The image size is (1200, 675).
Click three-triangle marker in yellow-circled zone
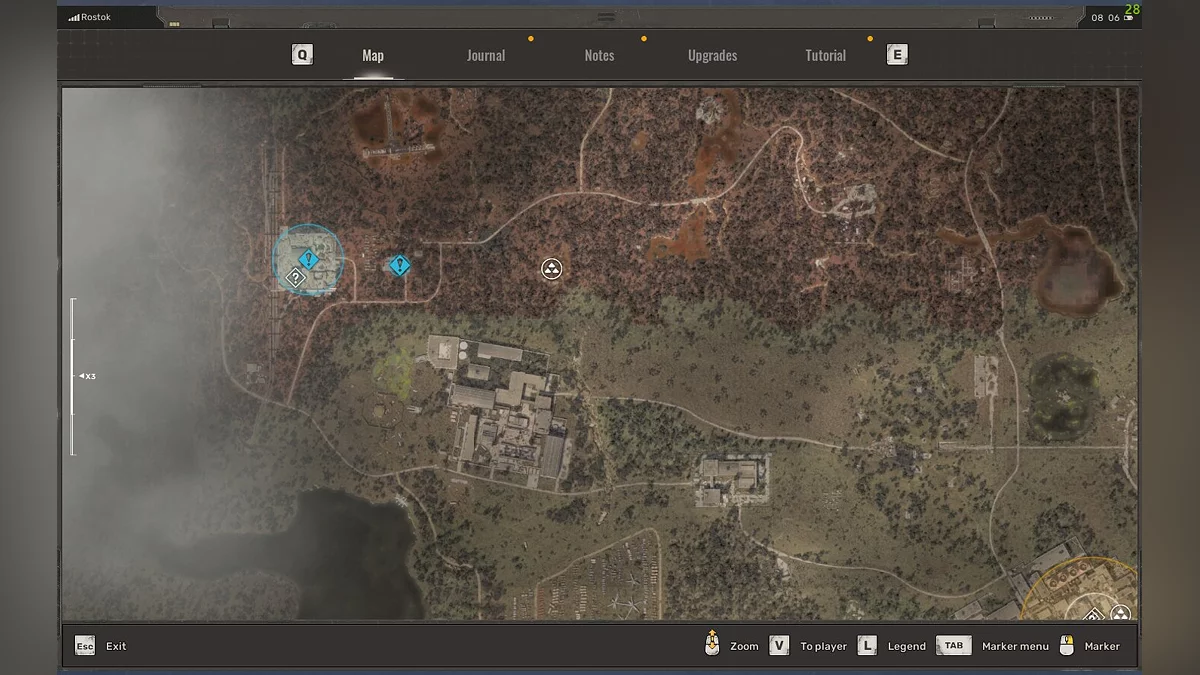tap(1120, 613)
